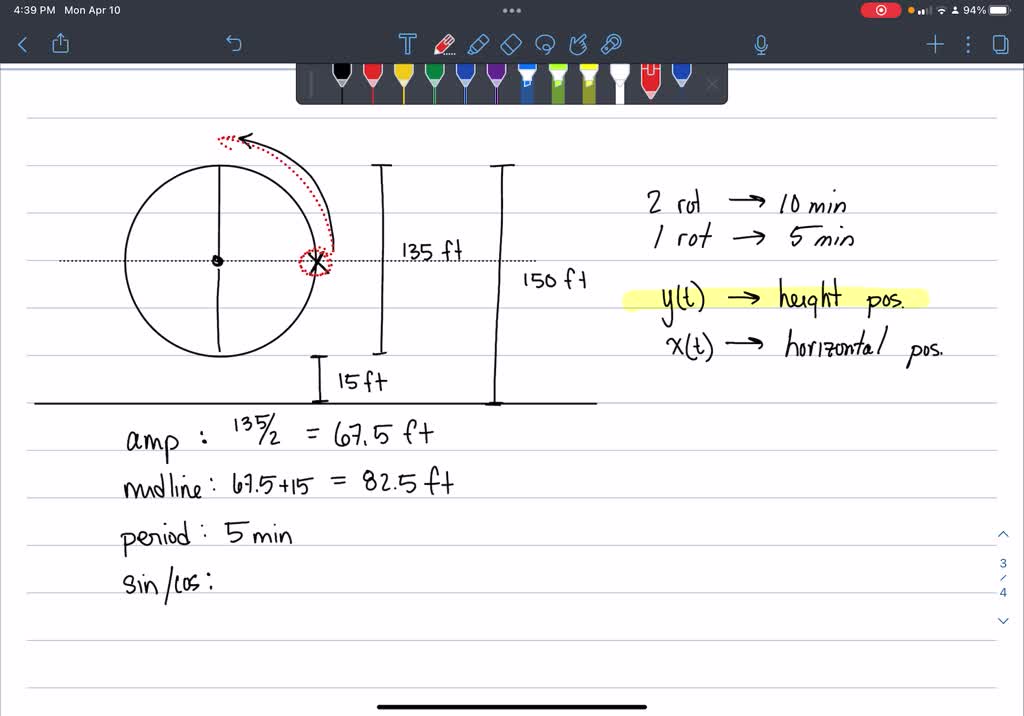The height and width of the screenshot is (716, 1024).
Task: Tap the red screen recording indicator
Action: coord(880,10)
